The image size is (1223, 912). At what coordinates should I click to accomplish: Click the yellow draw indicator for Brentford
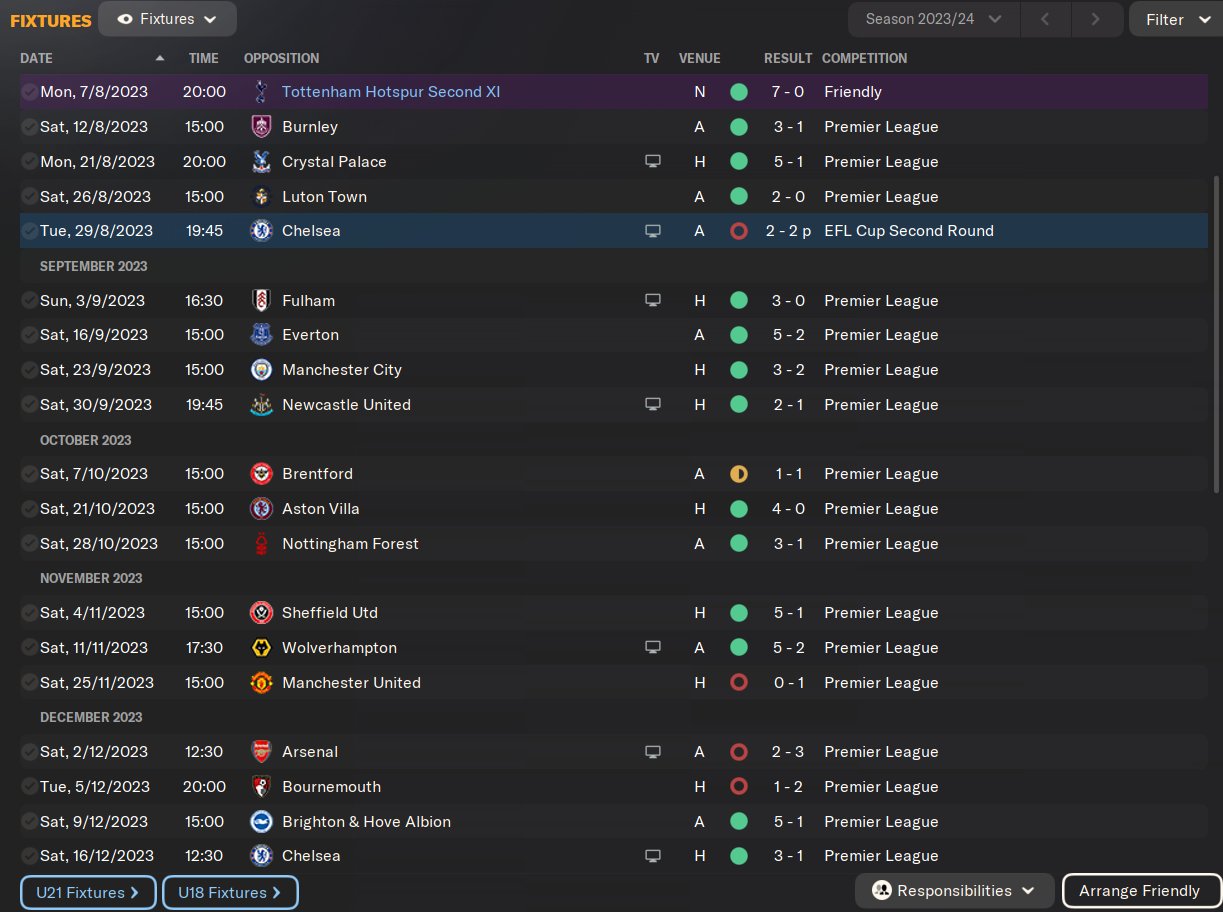click(x=739, y=474)
